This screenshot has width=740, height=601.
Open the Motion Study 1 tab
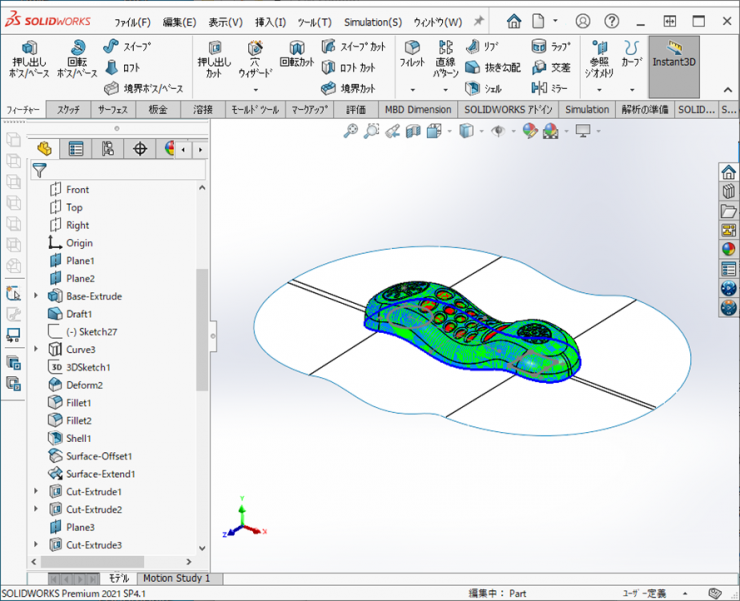click(176, 578)
